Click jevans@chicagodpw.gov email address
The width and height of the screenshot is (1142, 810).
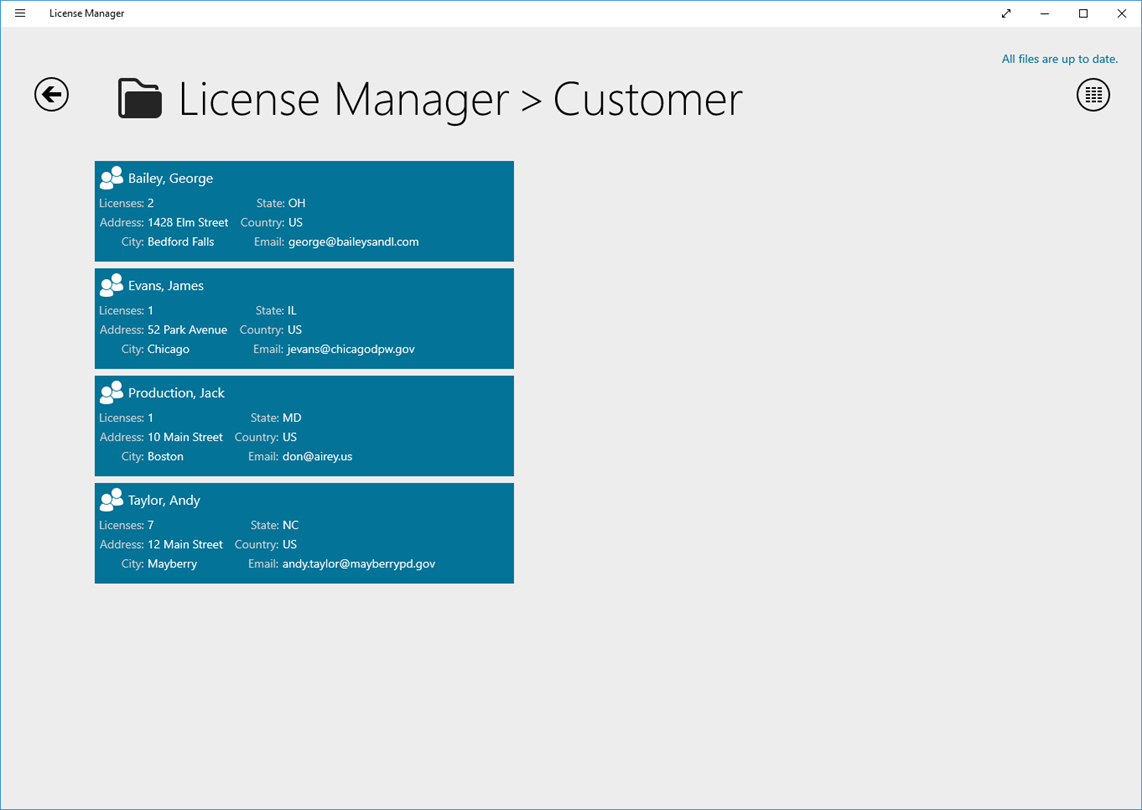tap(351, 349)
